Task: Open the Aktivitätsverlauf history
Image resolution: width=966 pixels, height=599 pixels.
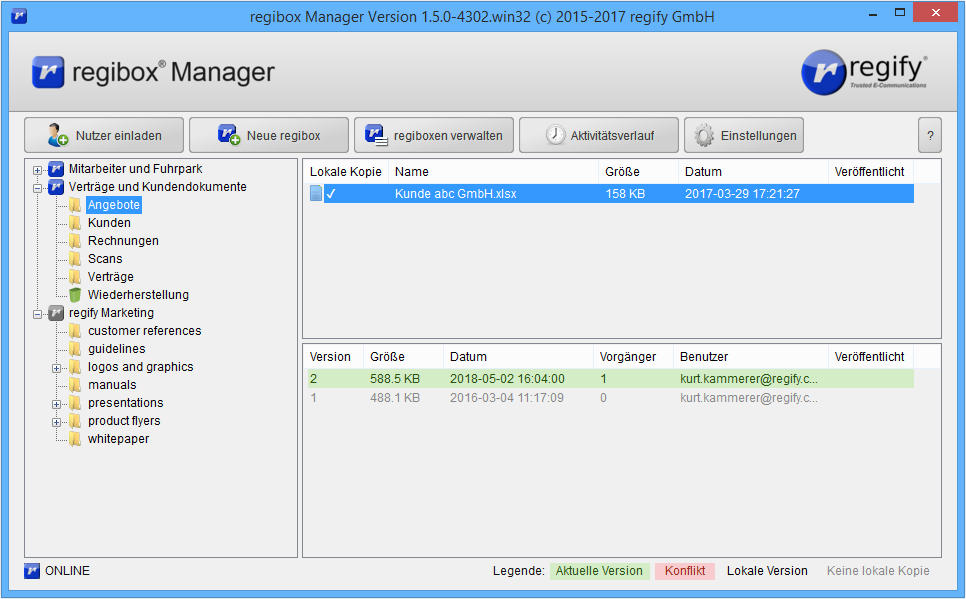Action: click(599, 135)
